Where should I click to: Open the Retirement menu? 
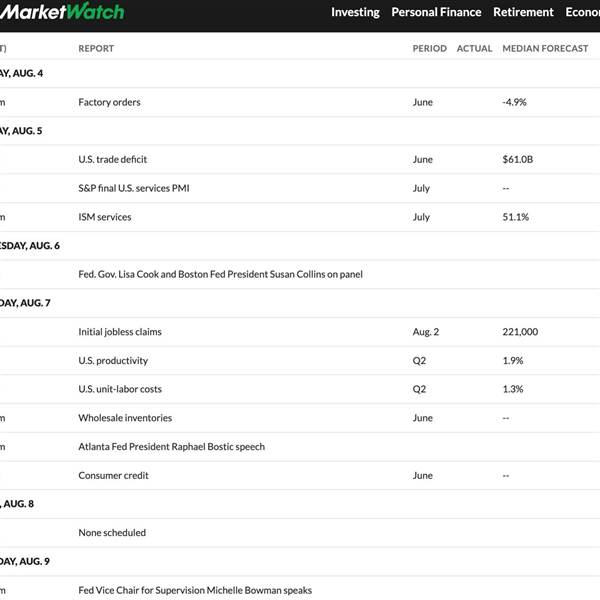coord(523,12)
